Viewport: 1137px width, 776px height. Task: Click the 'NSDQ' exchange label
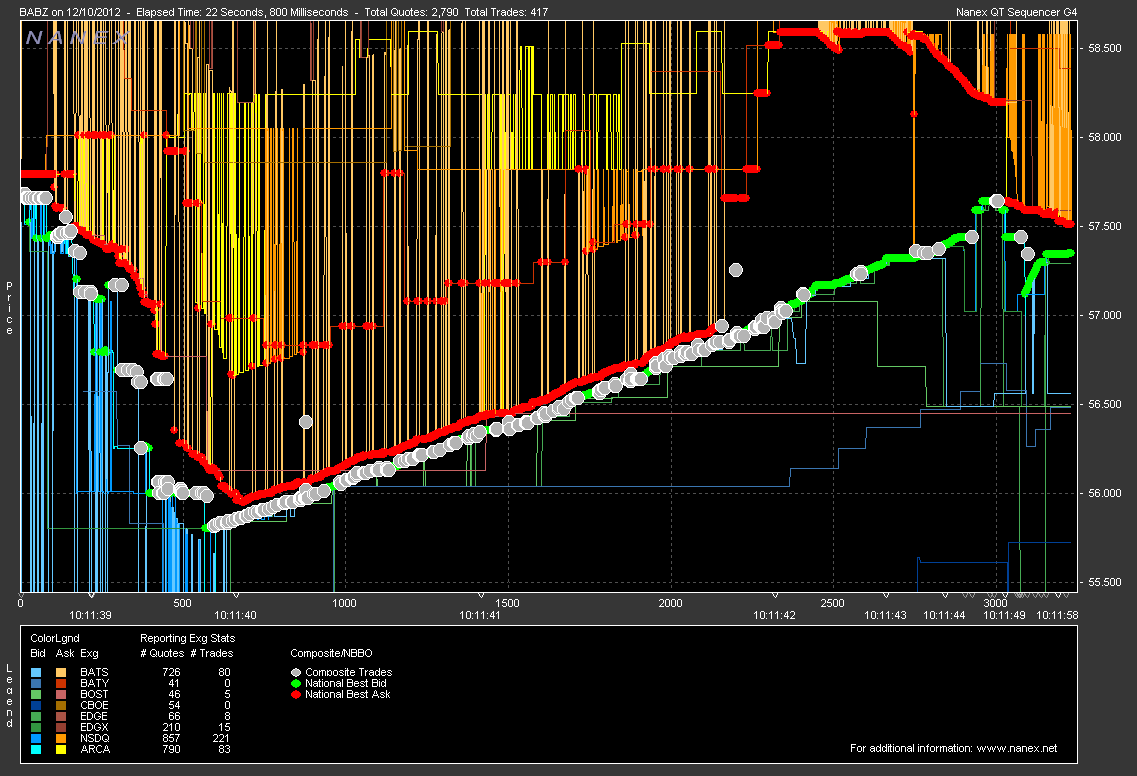(x=95, y=738)
